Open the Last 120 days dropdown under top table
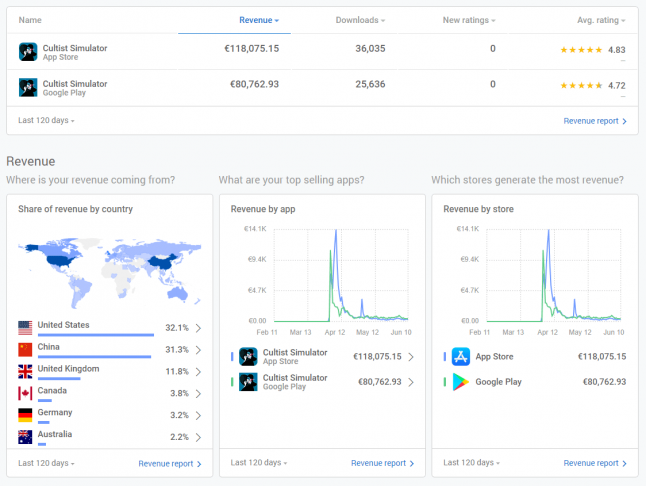646x486 pixels. 46,121
